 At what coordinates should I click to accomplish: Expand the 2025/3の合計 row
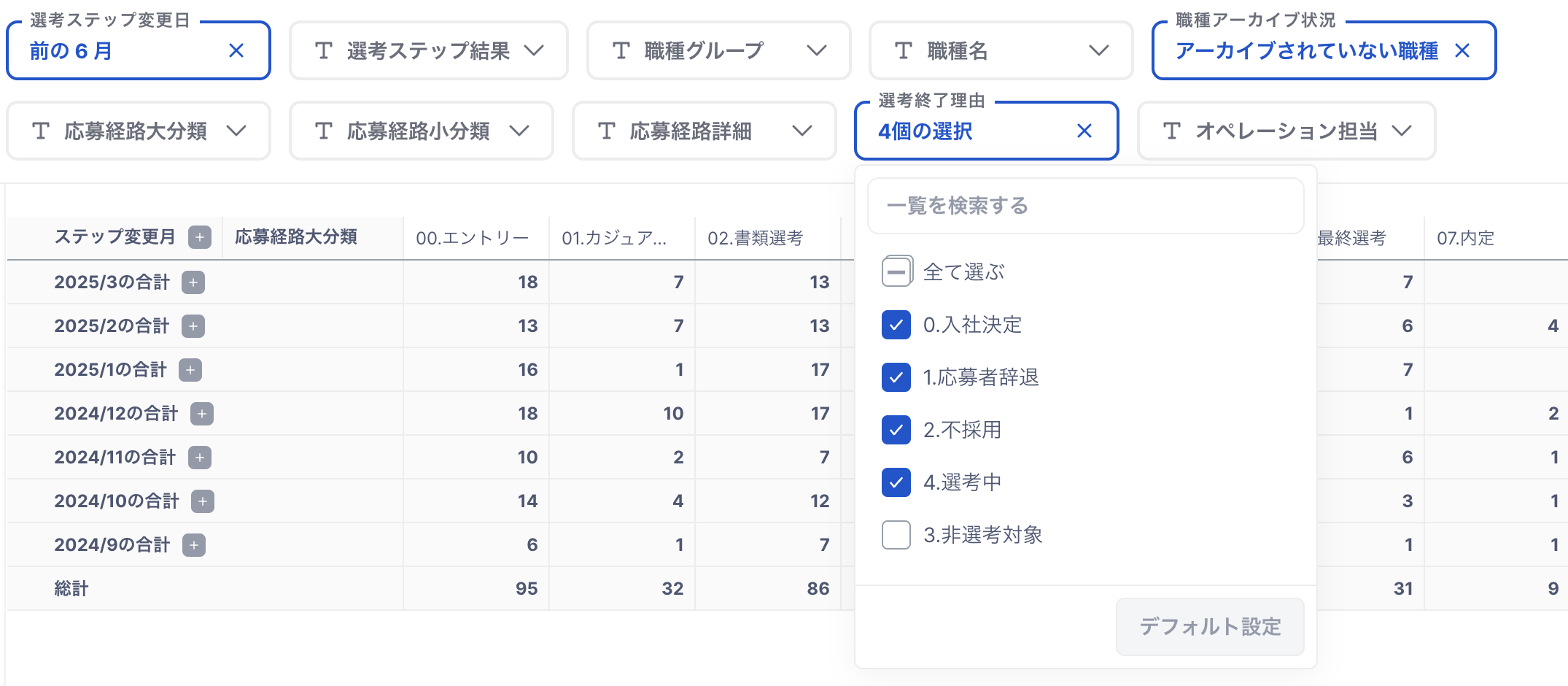(x=193, y=282)
